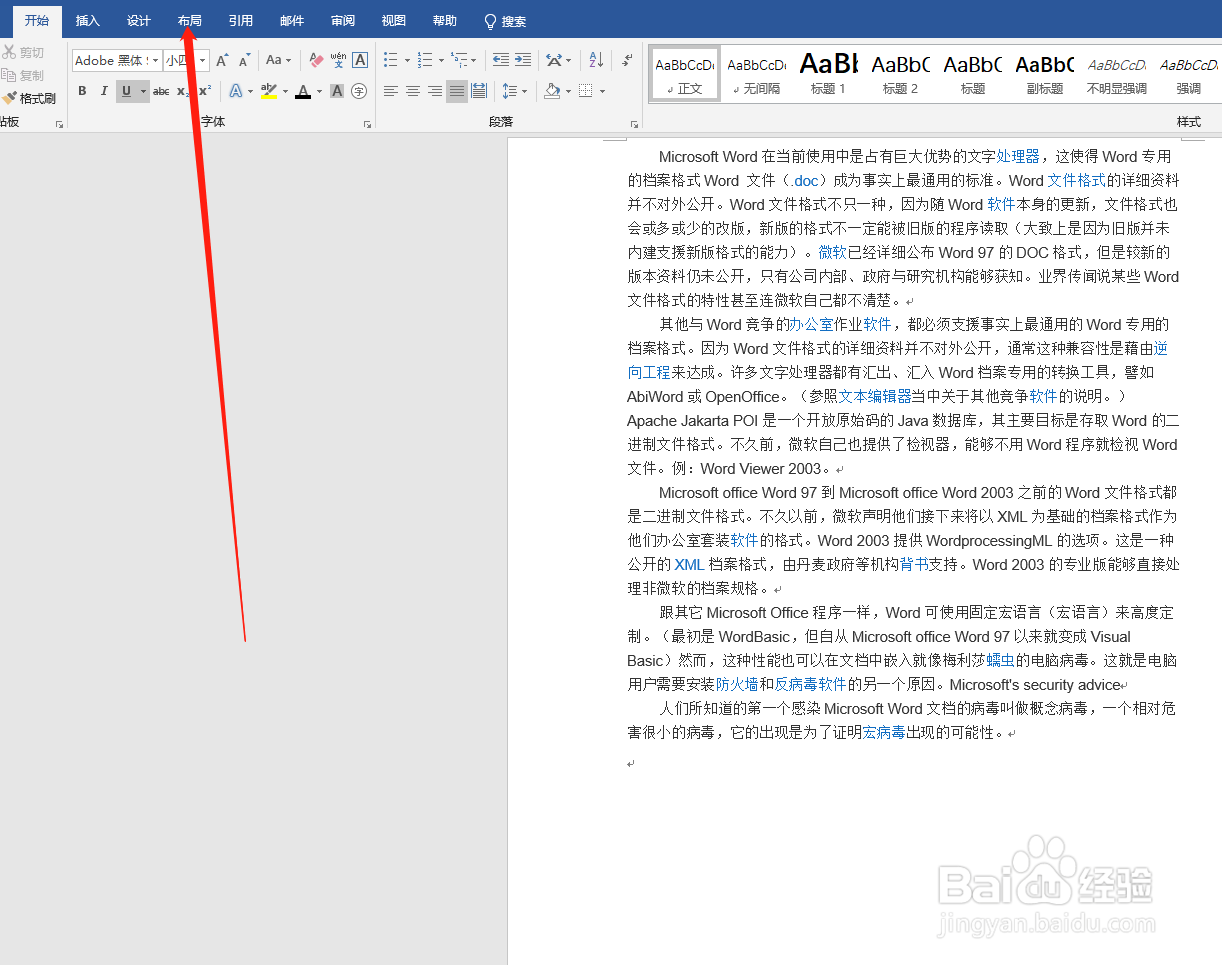Increase paragraph indent
The height and width of the screenshot is (965, 1222).
pos(523,61)
